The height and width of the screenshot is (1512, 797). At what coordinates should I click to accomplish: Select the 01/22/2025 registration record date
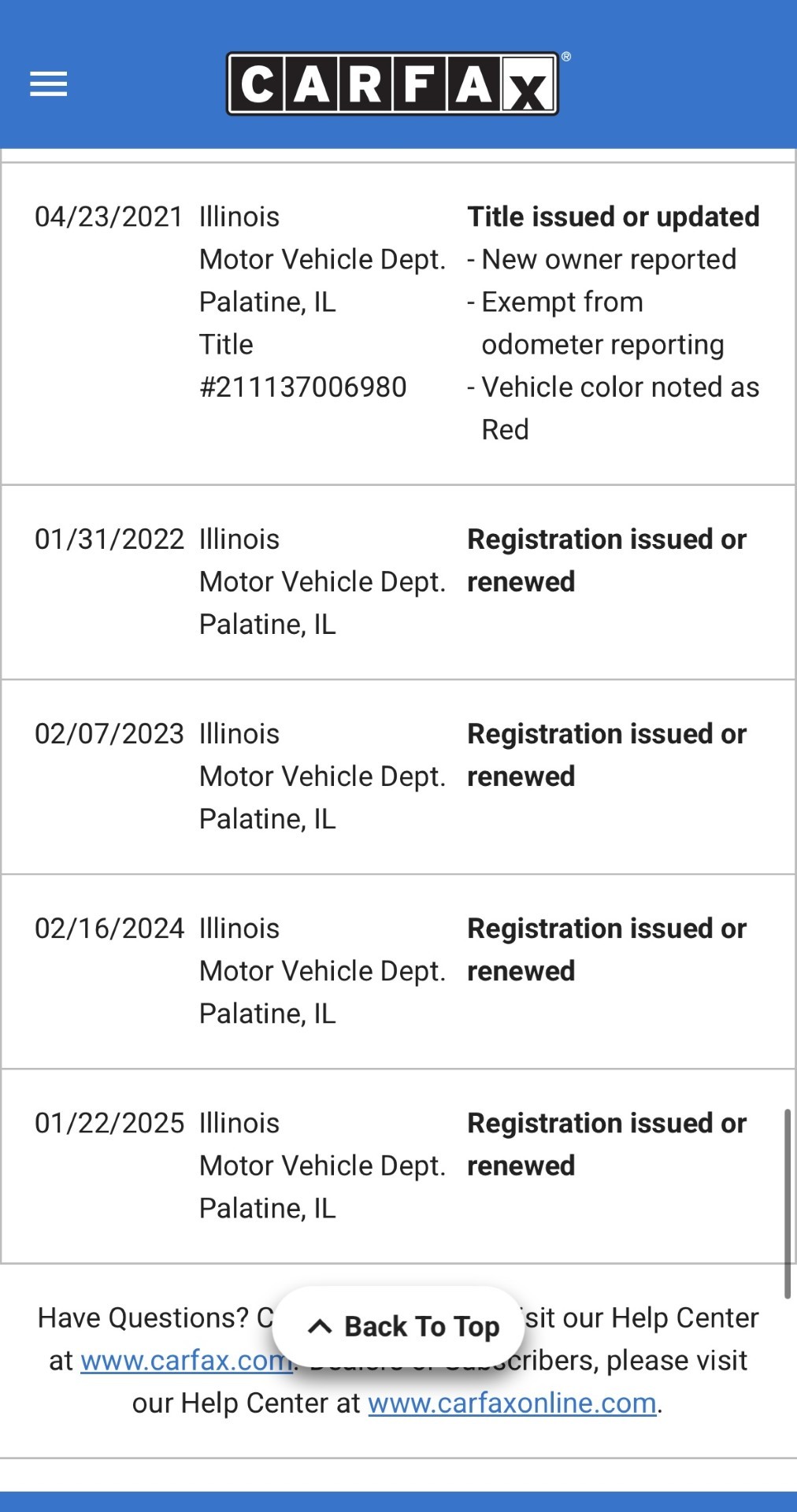[x=109, y=1123]
